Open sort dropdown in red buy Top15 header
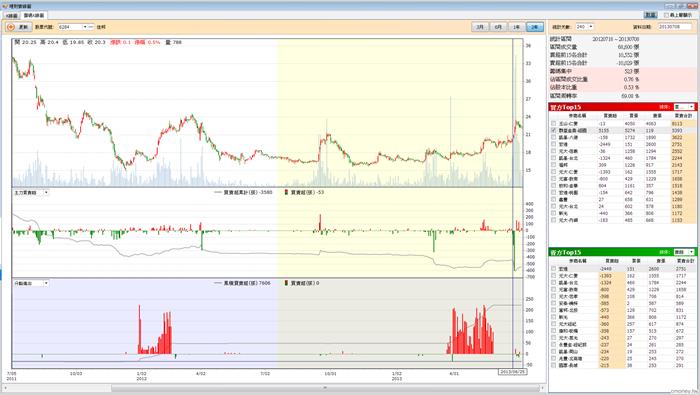The image size is (700, 395). pyautogui.click(x=691, y=107)
